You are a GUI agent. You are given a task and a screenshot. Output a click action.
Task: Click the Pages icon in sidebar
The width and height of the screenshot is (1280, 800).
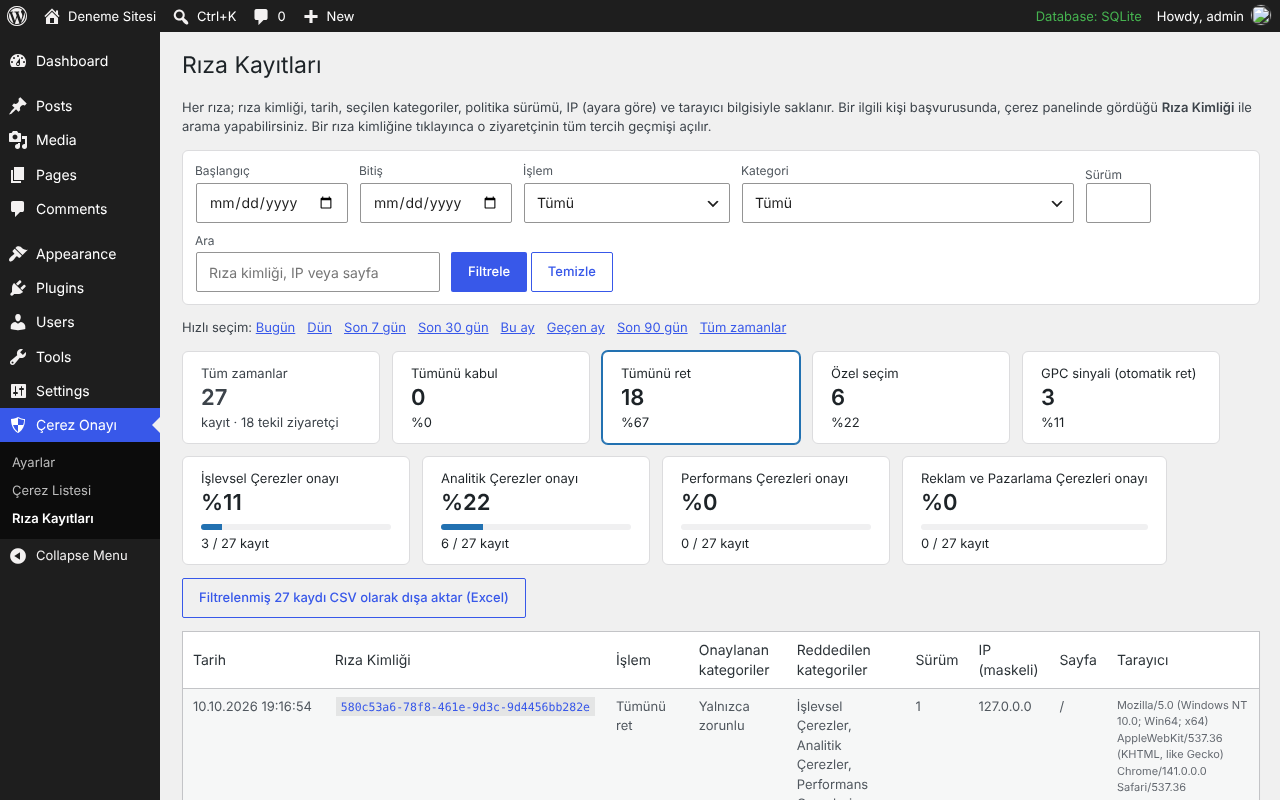(x=18, y=175)
